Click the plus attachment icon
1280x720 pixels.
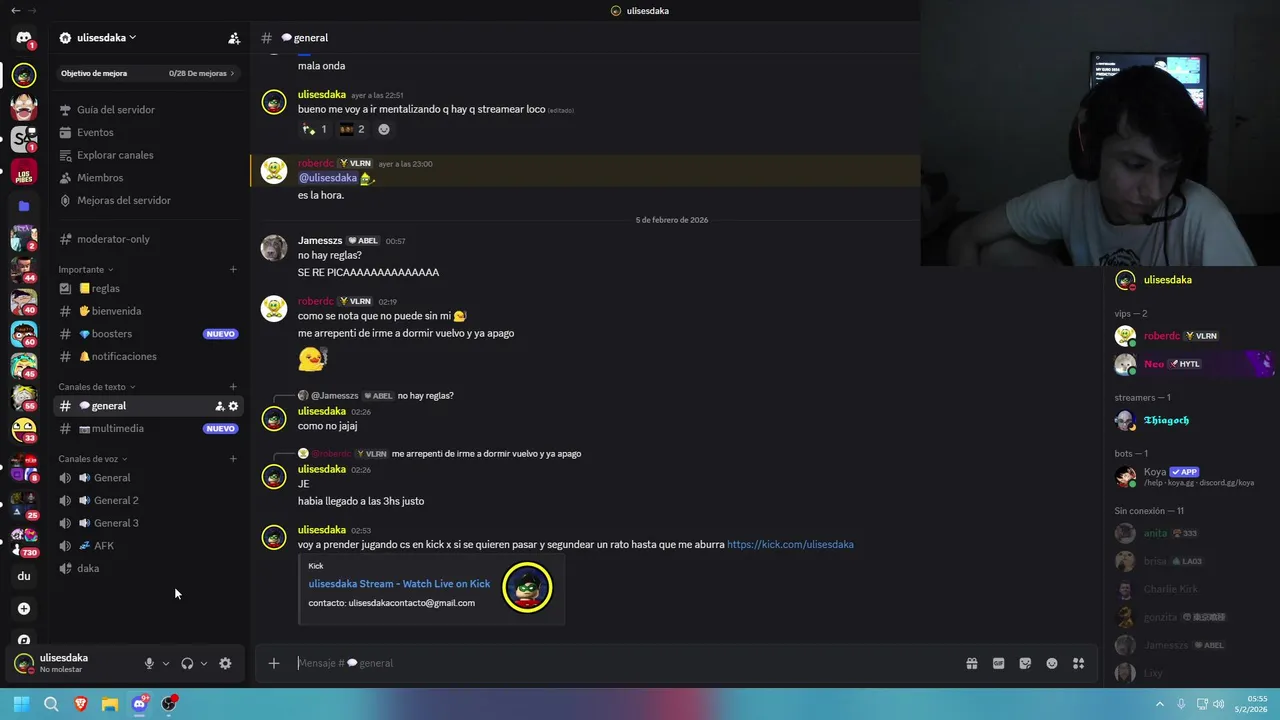point(274,663)
